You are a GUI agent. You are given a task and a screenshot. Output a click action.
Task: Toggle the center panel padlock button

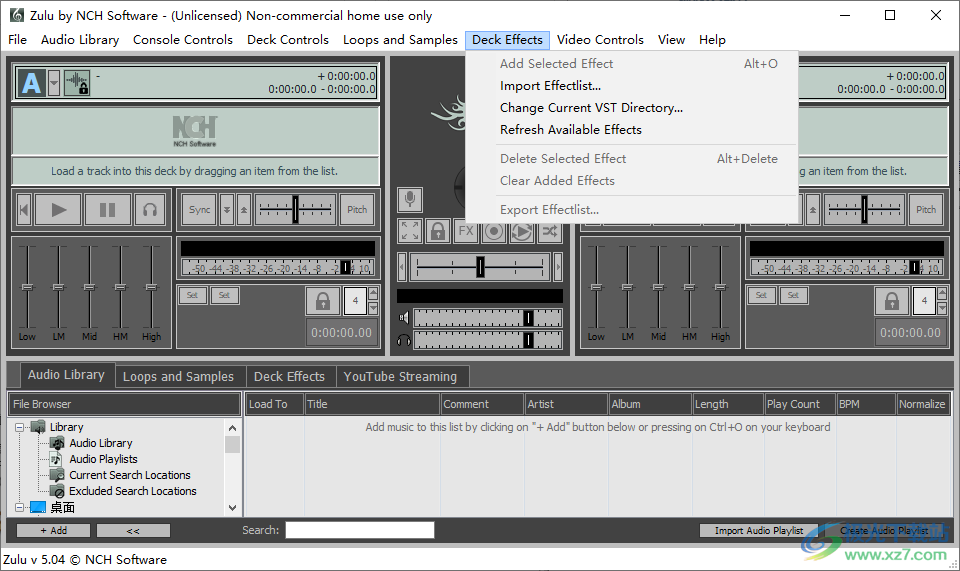[438, 232]
